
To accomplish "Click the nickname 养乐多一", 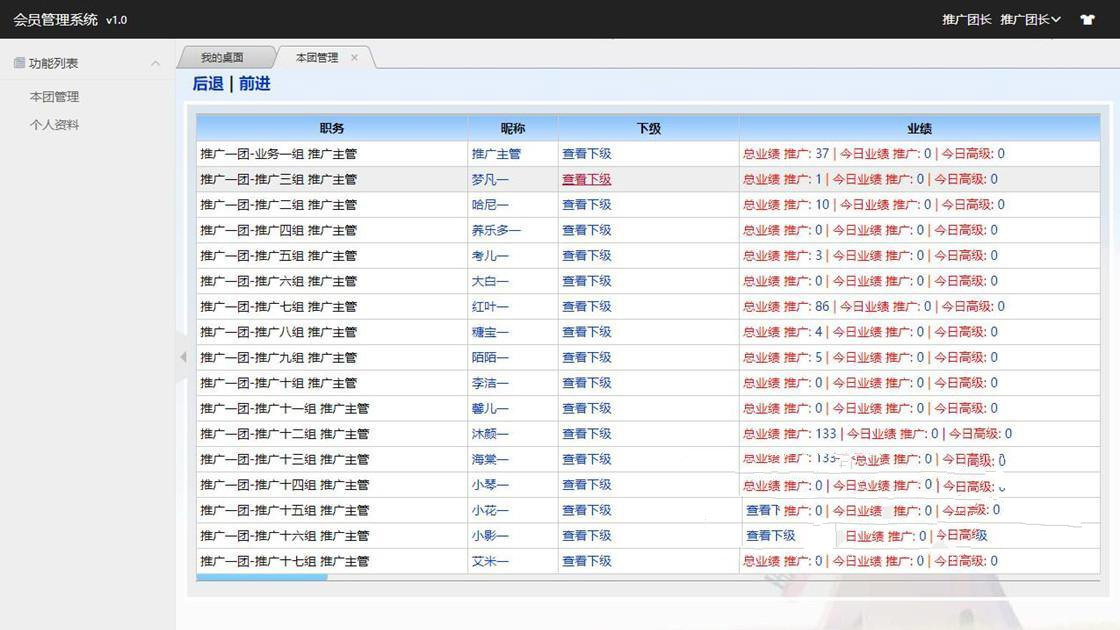I will (x=496, y=230).
